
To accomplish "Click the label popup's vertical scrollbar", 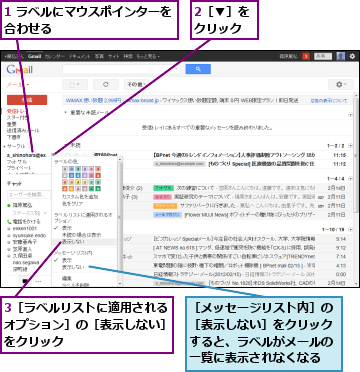I will click(119, 220).
